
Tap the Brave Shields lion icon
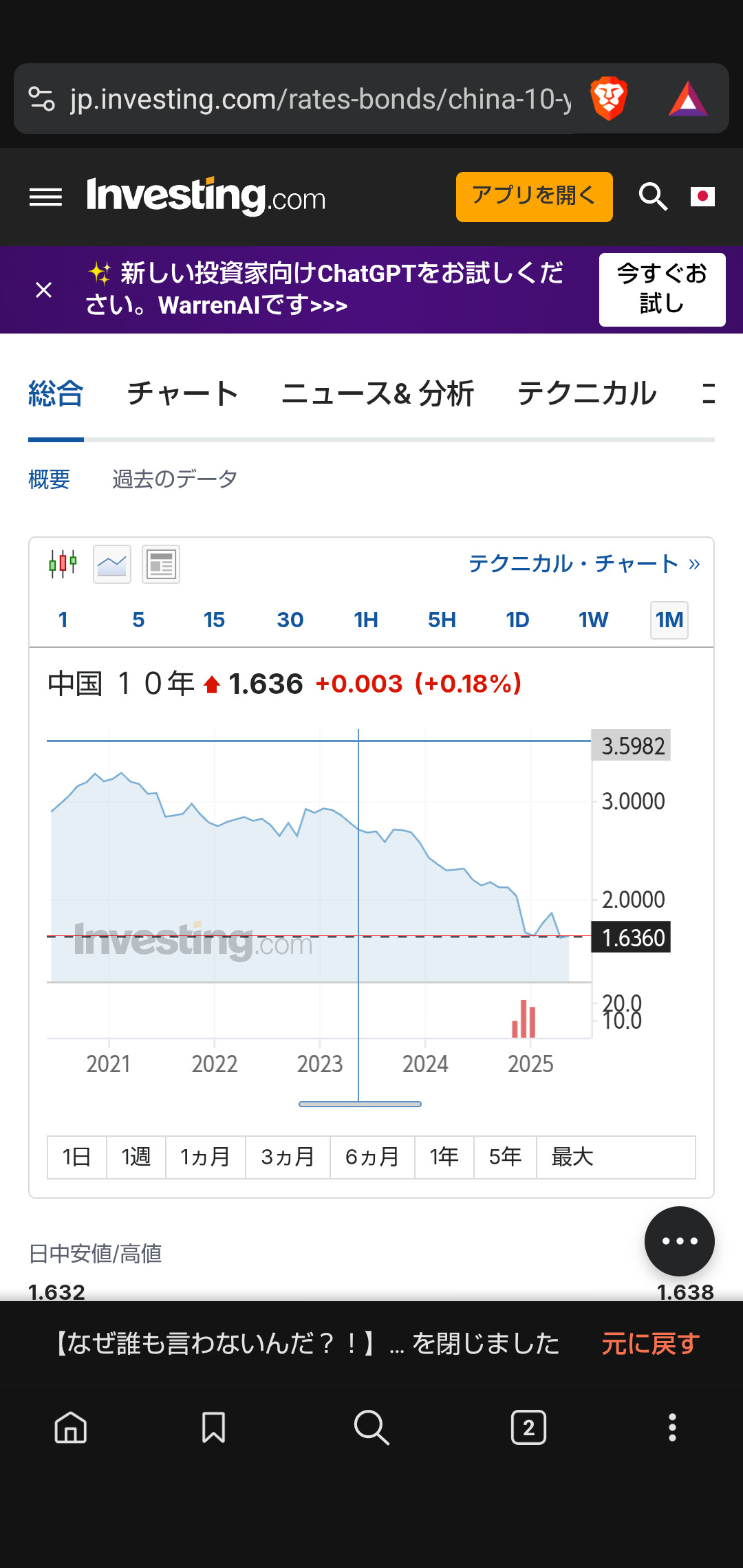[x=609, y=99]
